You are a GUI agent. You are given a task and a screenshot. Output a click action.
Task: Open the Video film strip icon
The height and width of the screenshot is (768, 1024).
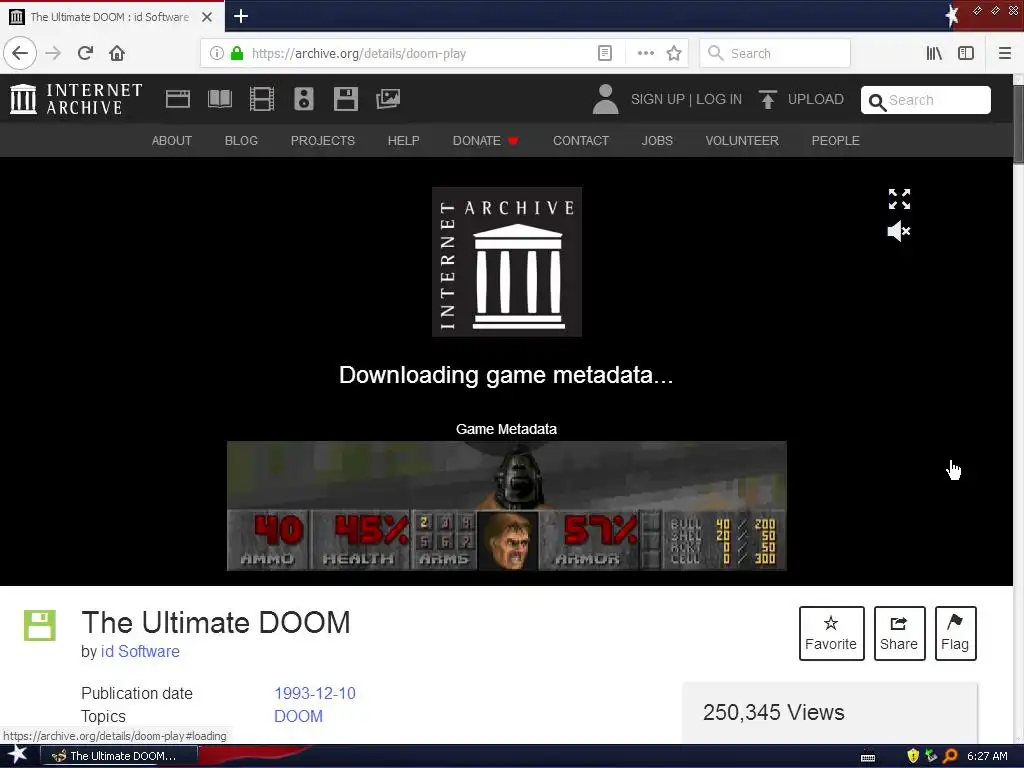(262, 99)
